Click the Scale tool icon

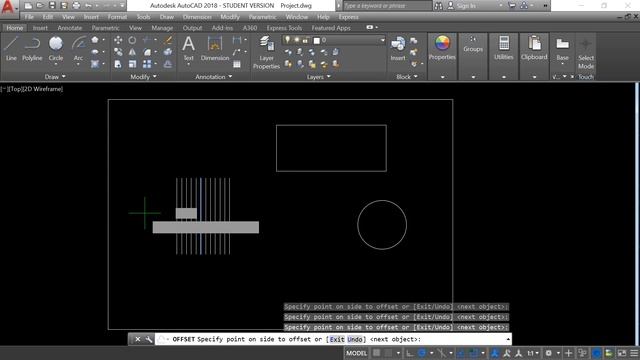click(132, 64)
